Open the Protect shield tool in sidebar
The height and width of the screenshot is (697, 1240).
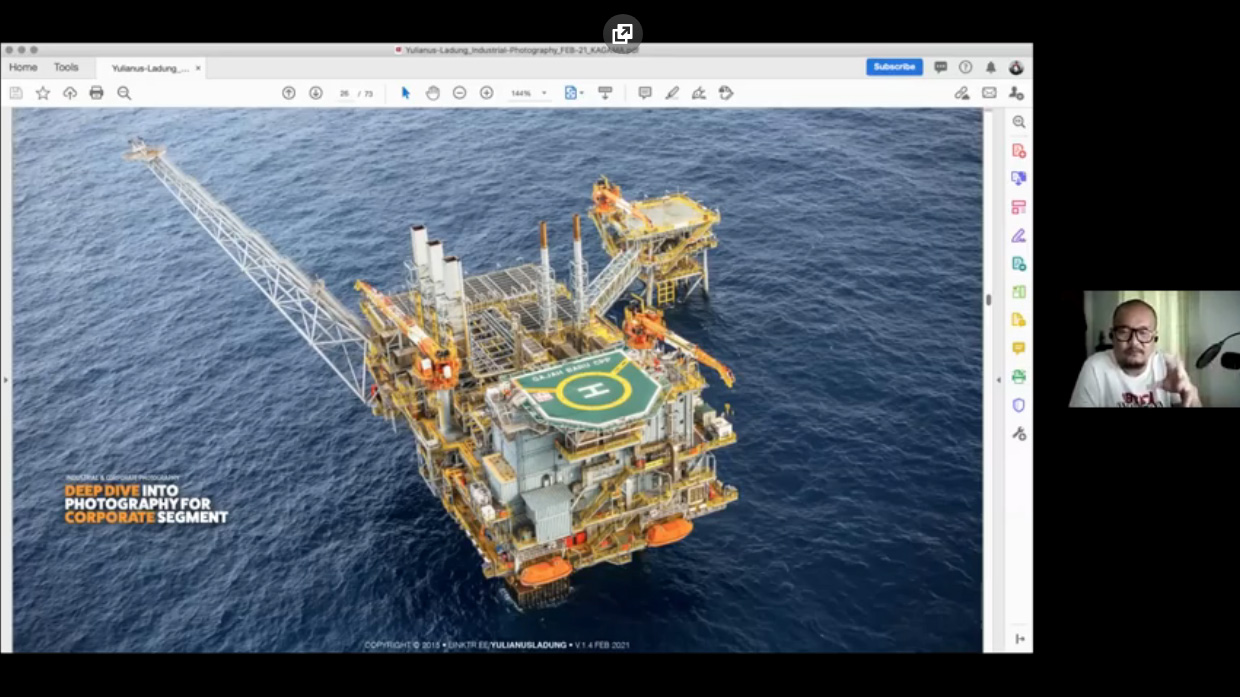tap(1018, 405)
